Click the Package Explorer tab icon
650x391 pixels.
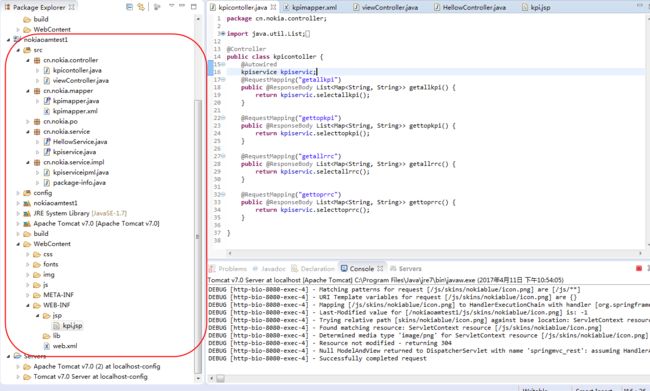point(7,7)
